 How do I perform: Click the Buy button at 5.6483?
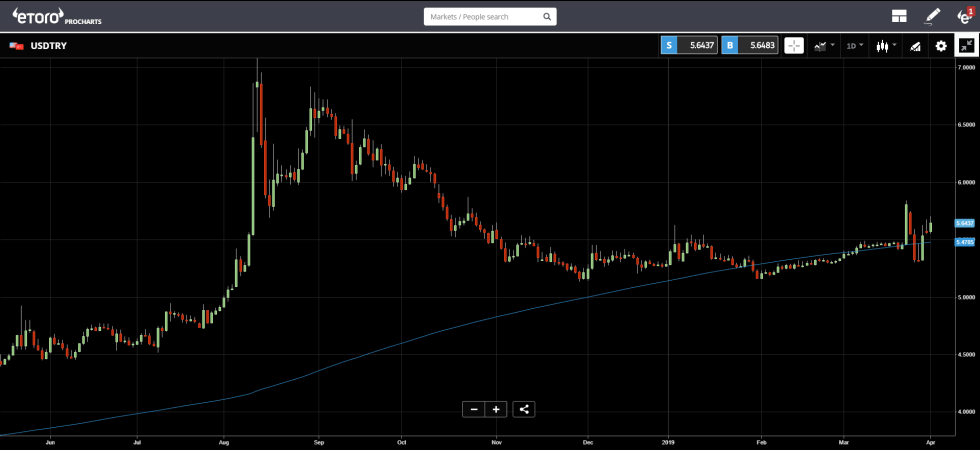pos(749,45)
